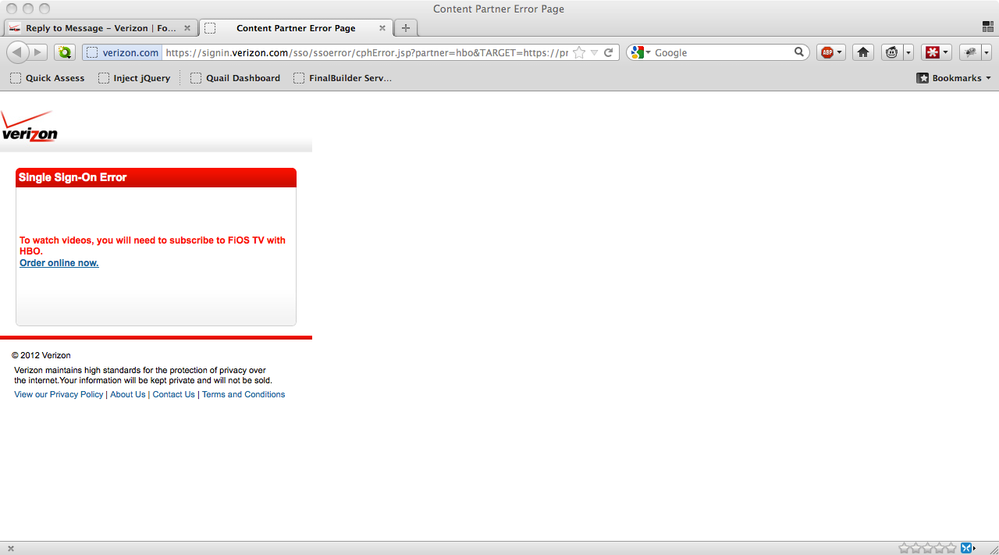Expand the Greasemonkey dropdown arrow
Image resolution: width=999 pixels, height=555 pixels.
point(909,53)
